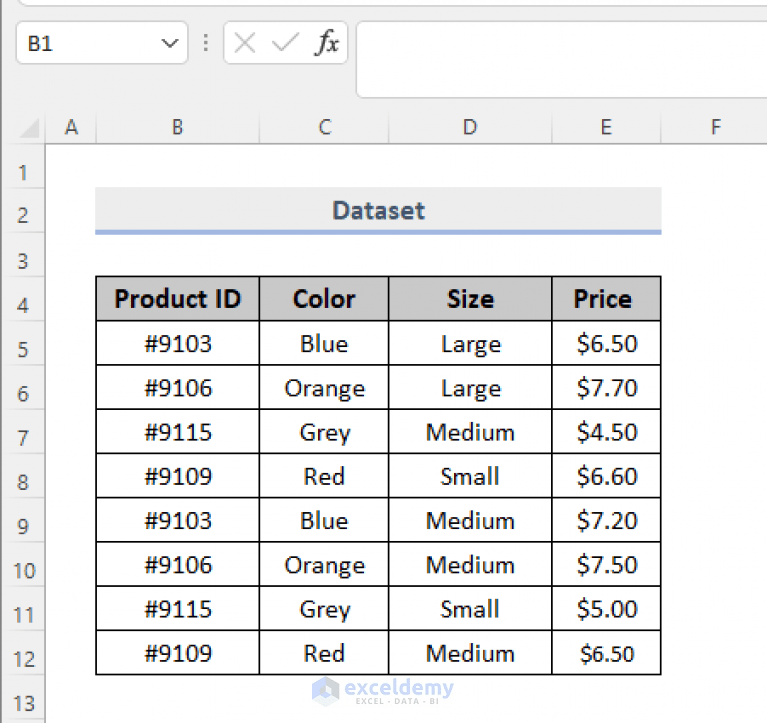767x723 pixels.
Task: Click the Select All corner triangle
Action: pyautogui.click(x=29, y=129)
